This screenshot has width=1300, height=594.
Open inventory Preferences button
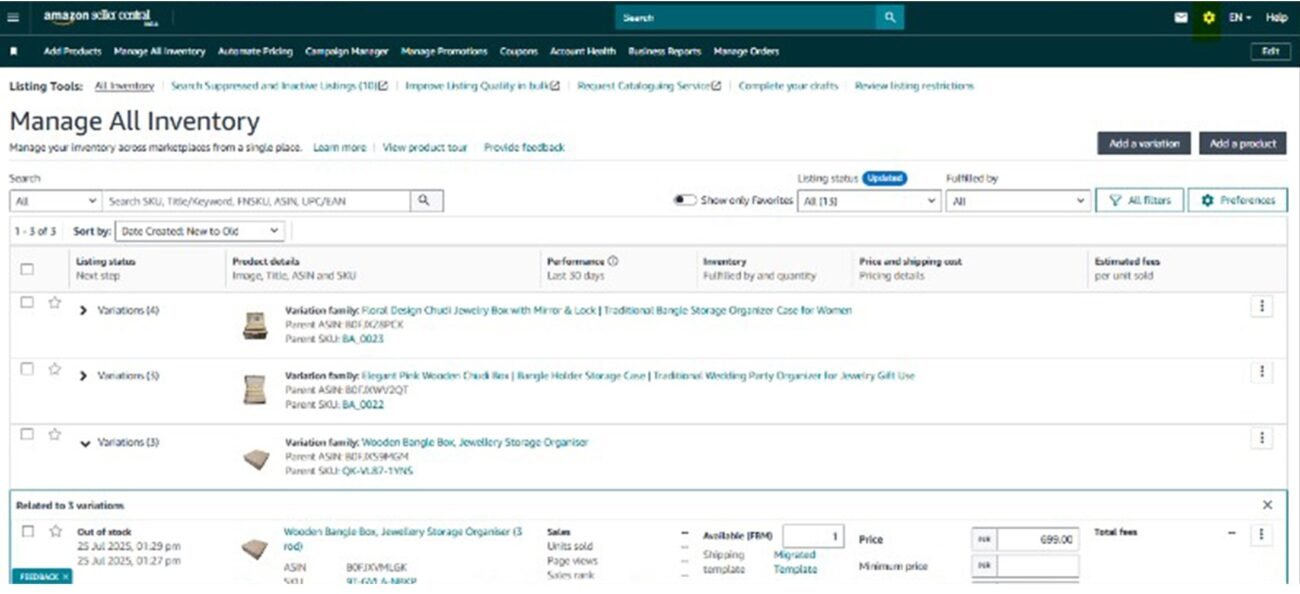tap(1237, 200)
